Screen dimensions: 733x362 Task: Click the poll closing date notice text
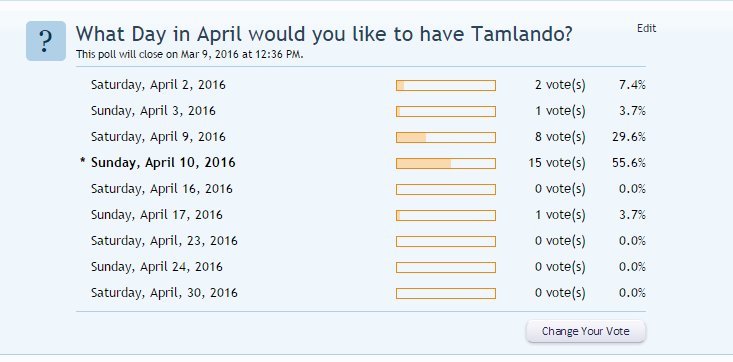click(x=190, y=54)
